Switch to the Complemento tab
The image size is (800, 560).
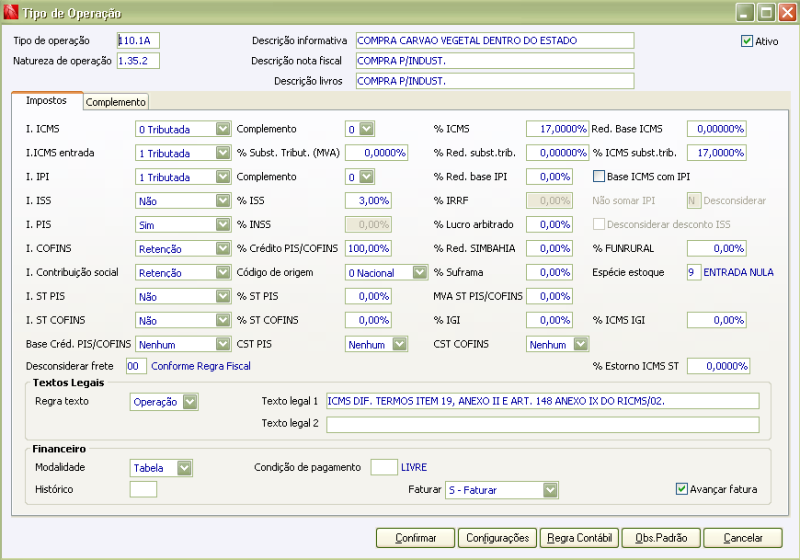pos(116,102)
